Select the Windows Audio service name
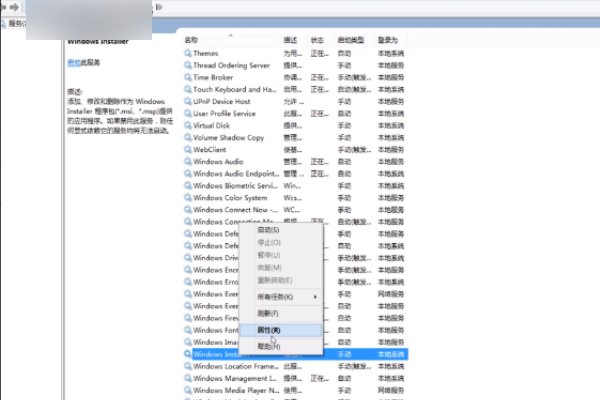The width and height of the screenshot is (600, 400). 218,161
